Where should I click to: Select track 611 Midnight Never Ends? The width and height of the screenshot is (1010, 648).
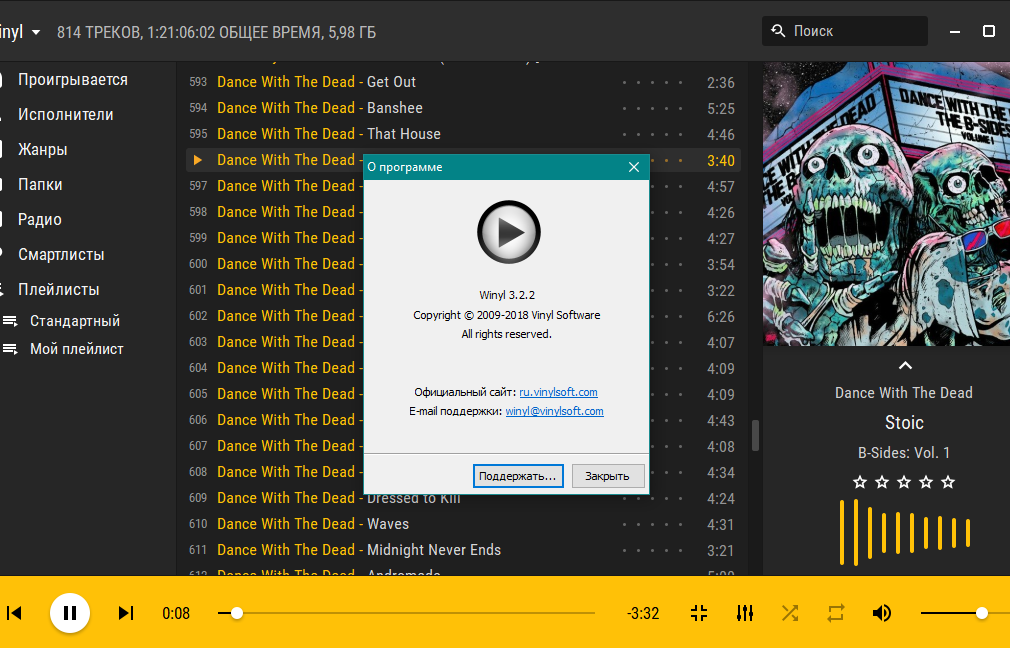coord(463,550)
